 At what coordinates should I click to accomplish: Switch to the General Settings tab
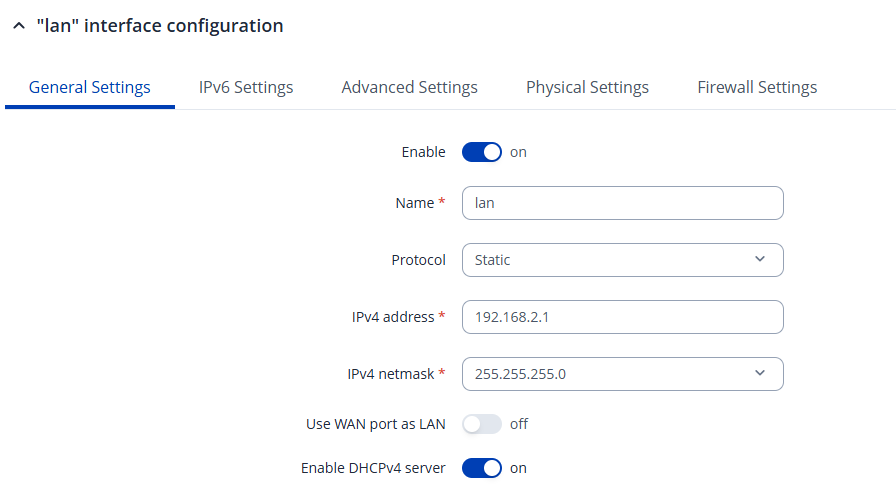pos(90,87)
